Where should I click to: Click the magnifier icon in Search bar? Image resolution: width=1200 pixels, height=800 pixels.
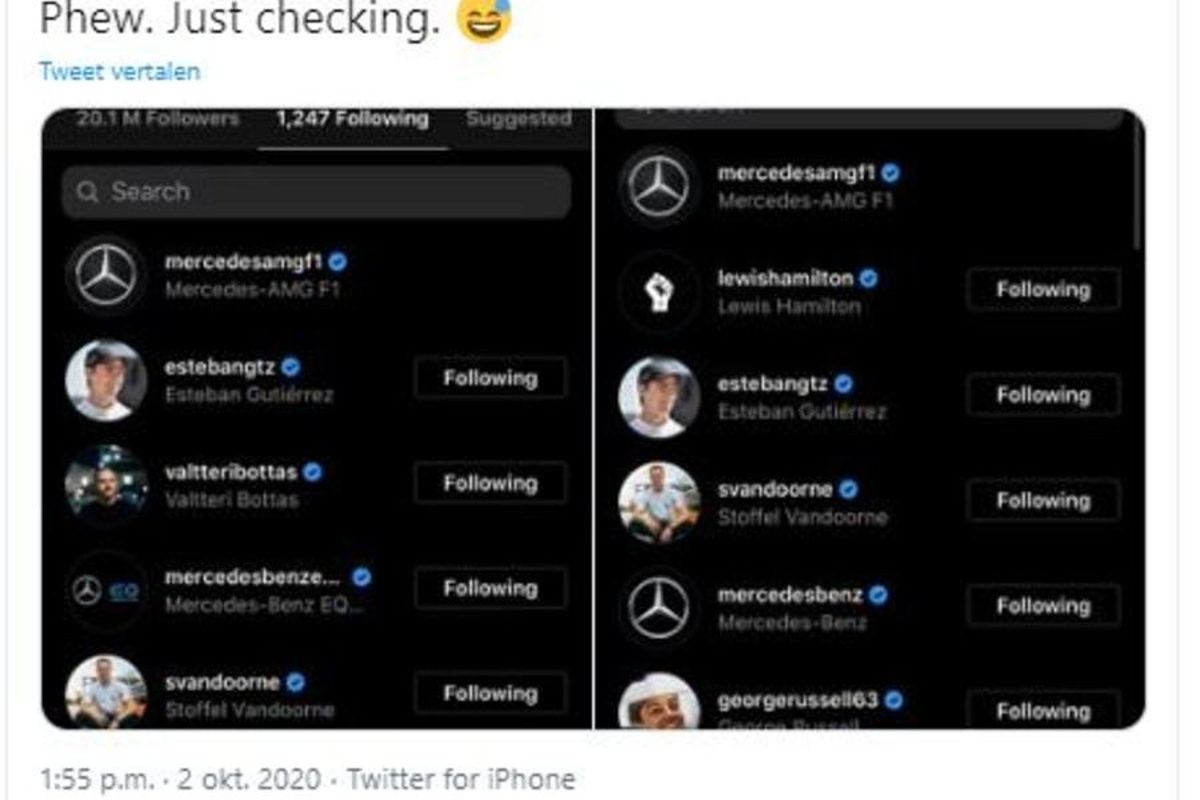coord(87,192)
